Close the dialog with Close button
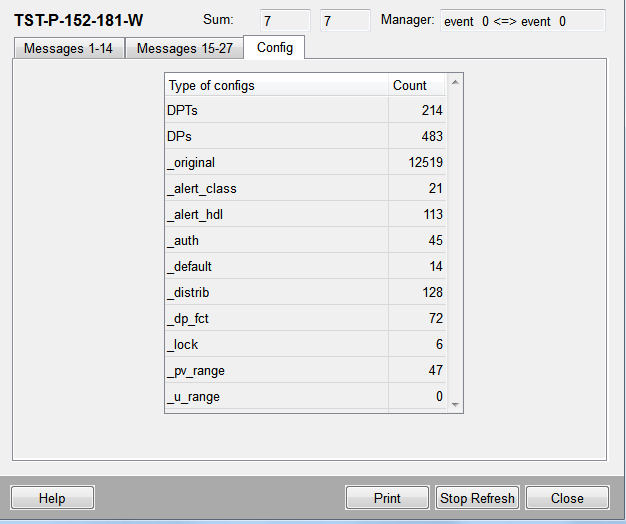626x524 pixels. point(567,498)
